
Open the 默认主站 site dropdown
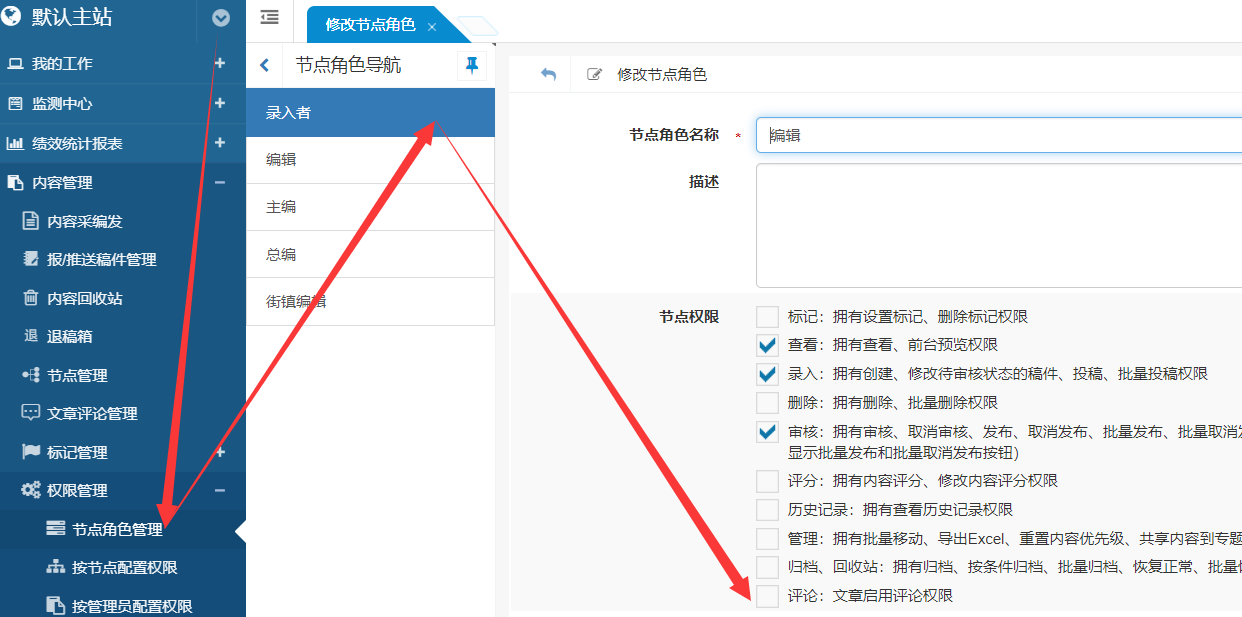click(x=221, y=18)
